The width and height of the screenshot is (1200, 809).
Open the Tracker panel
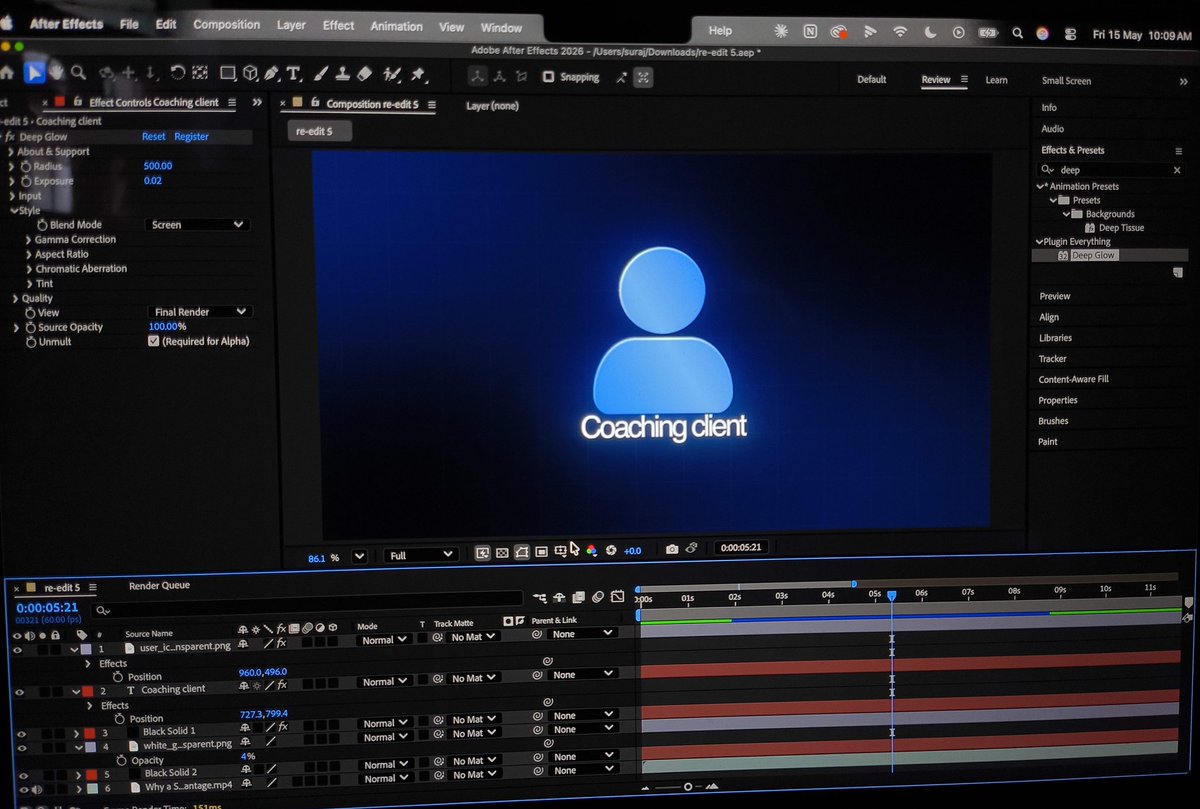click(x=1052, y=358)
